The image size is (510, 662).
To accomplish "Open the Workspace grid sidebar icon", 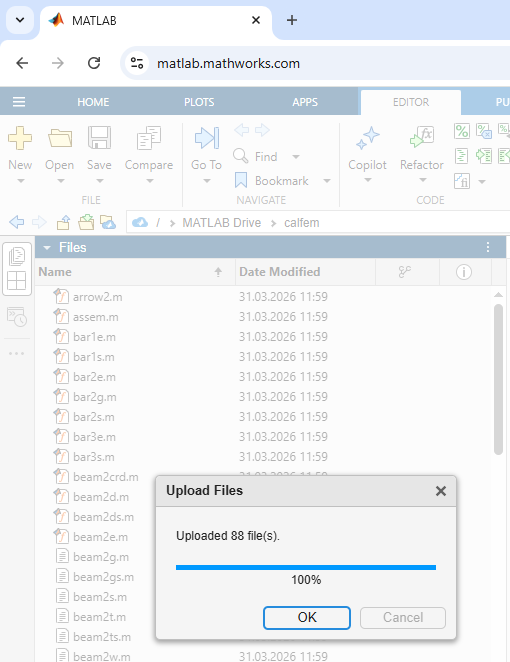I will [x=17, y=280].
